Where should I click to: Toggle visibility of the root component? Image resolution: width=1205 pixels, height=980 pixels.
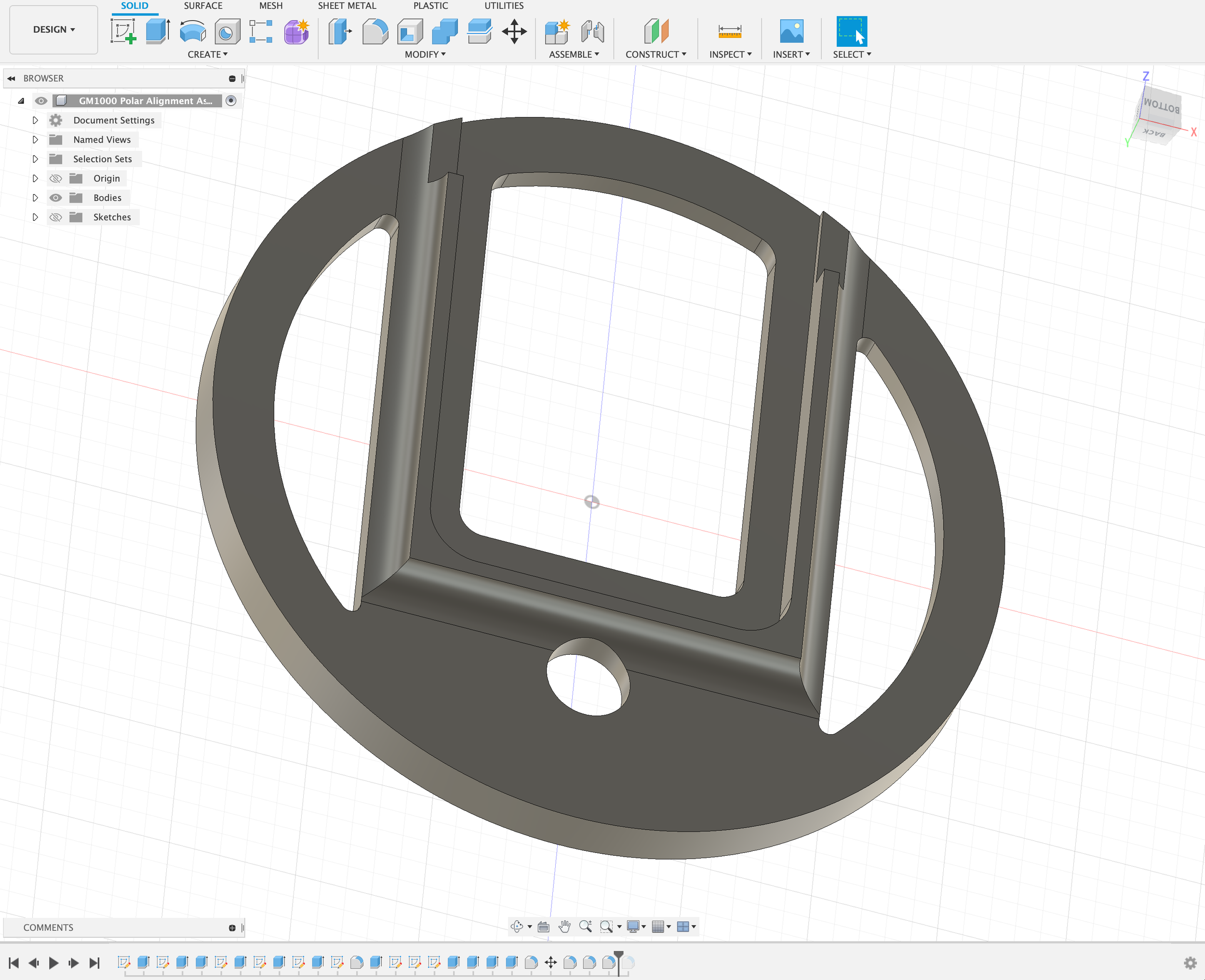pyautogui.click(x=40, y=101)
